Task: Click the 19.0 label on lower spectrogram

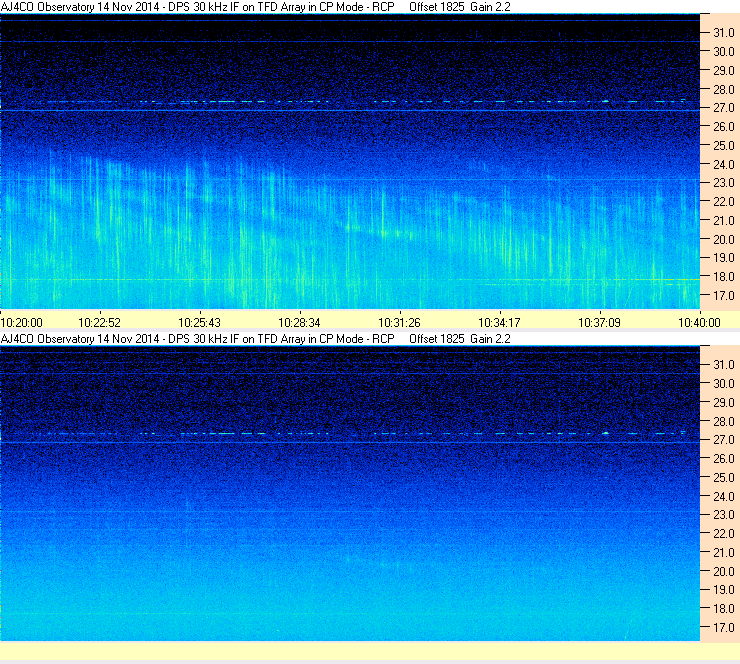Action: tap(723, 590)
